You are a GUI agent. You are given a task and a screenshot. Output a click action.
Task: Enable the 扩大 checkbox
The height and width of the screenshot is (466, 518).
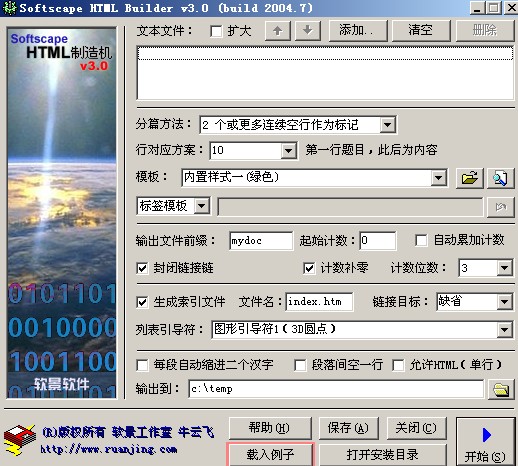(x=216, y=32)
